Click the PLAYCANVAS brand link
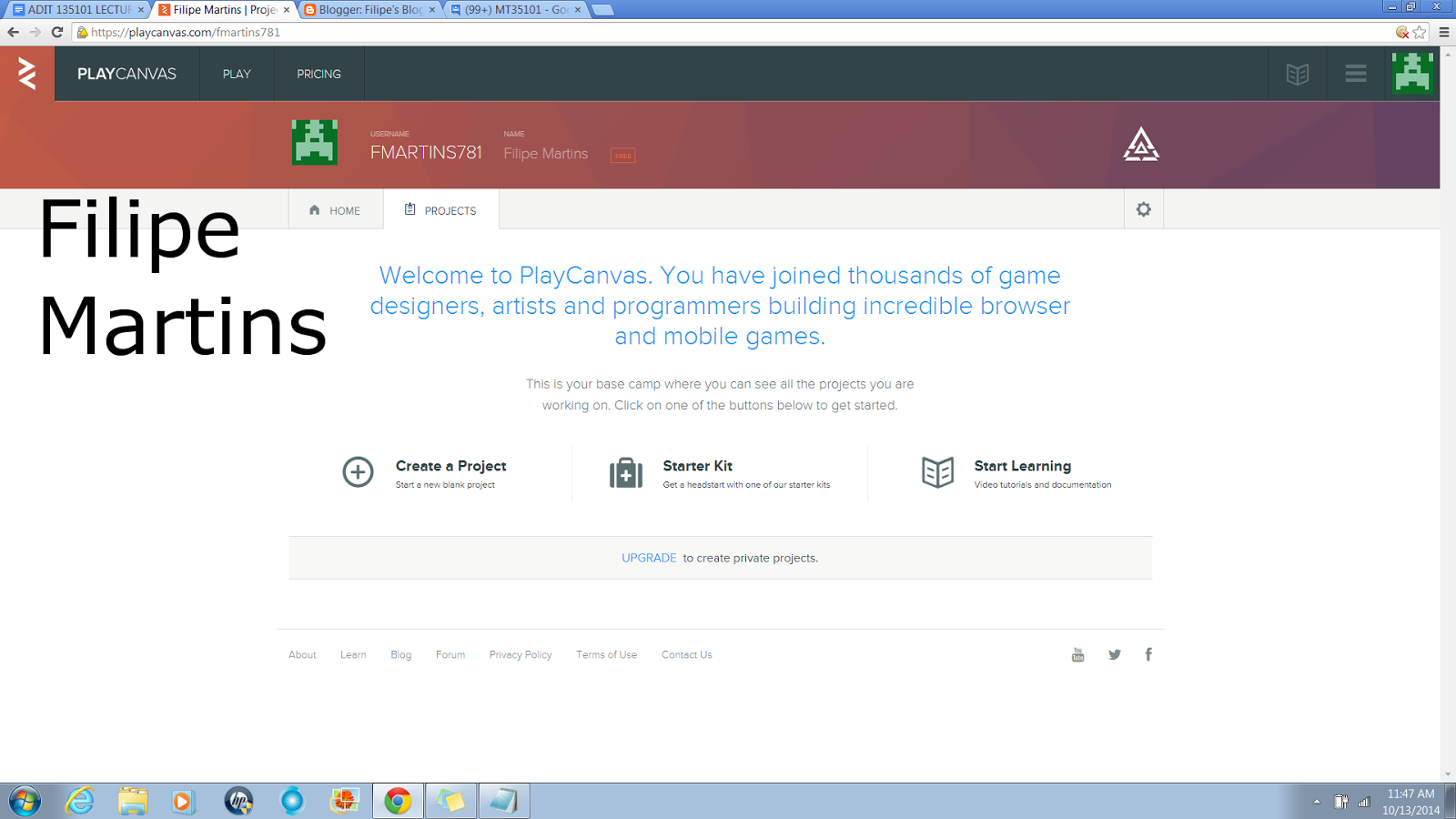1456x819 pixels. click(x=126, y=74)
